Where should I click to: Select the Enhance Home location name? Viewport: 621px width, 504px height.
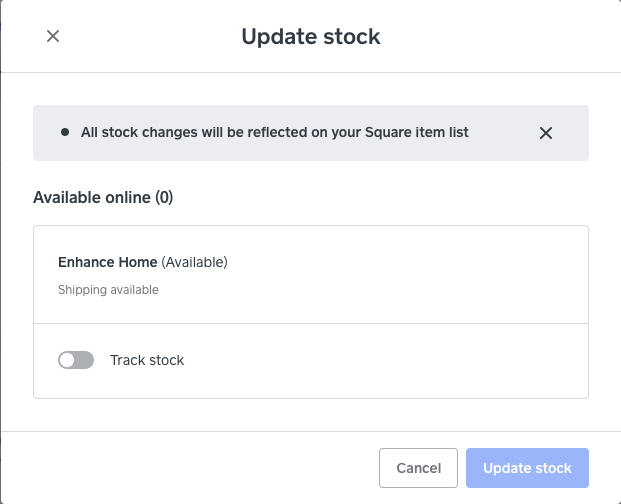(108, 262)
